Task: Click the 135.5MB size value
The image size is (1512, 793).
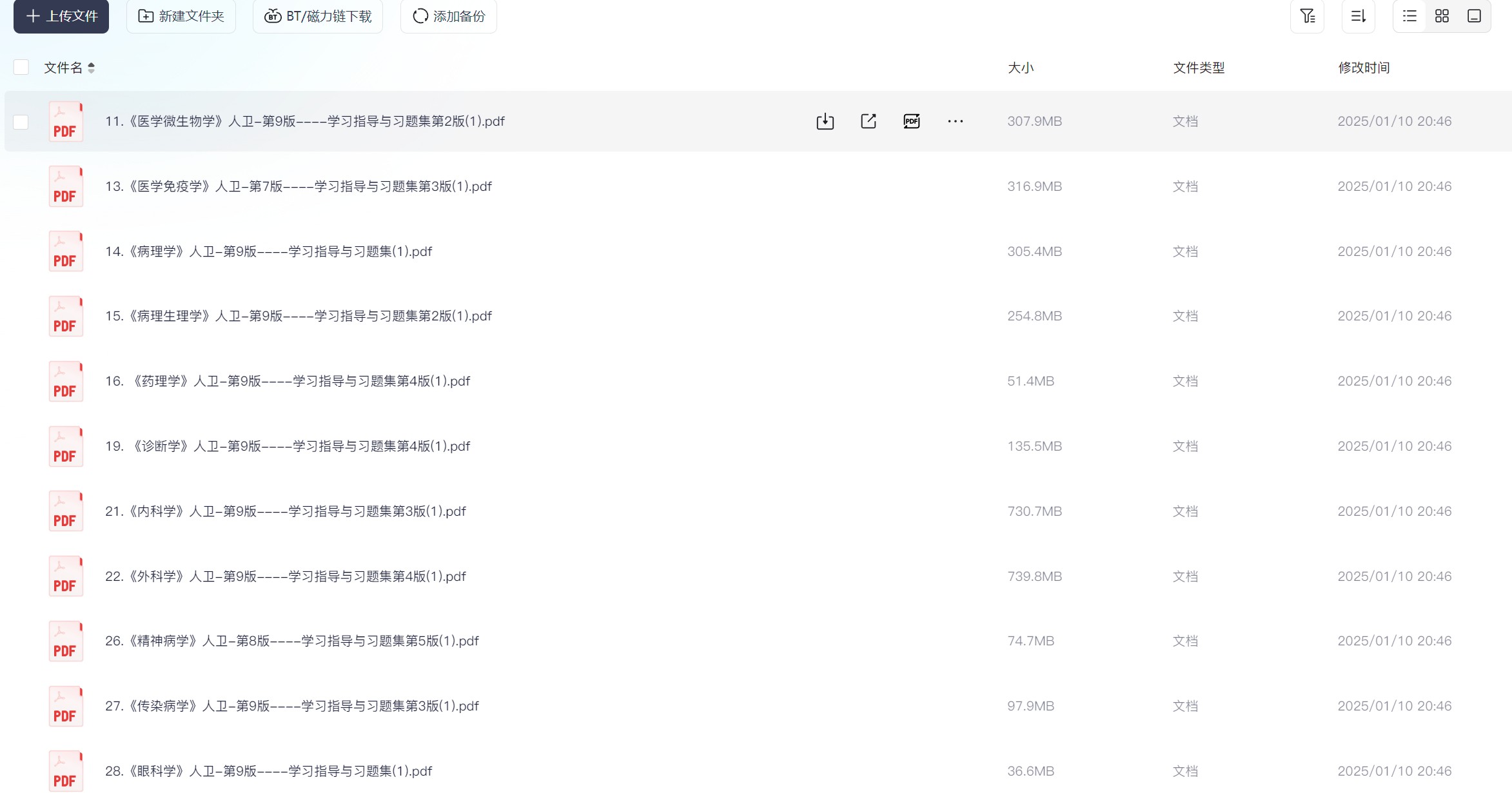Action: 1034,446
